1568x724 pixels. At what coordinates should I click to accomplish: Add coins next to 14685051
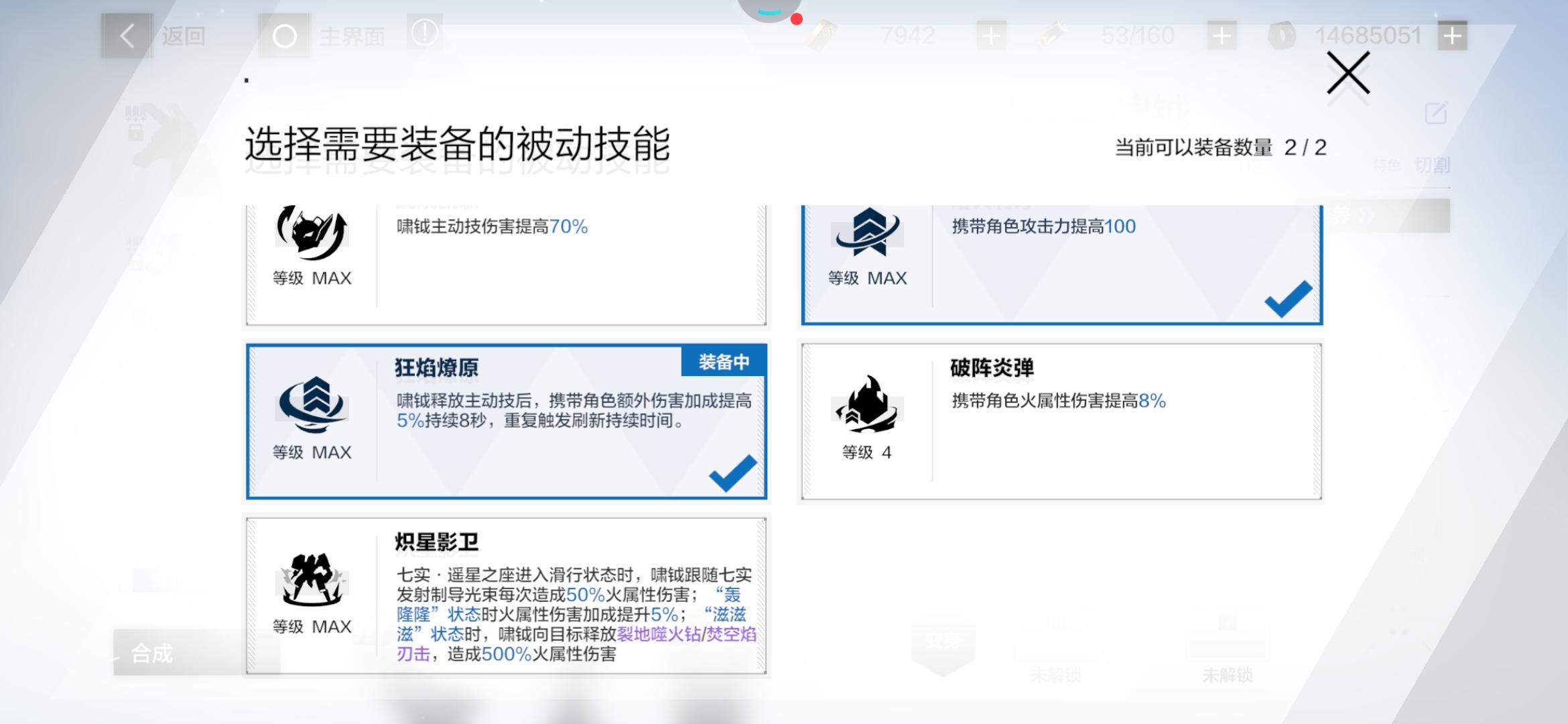(1452, 36)
